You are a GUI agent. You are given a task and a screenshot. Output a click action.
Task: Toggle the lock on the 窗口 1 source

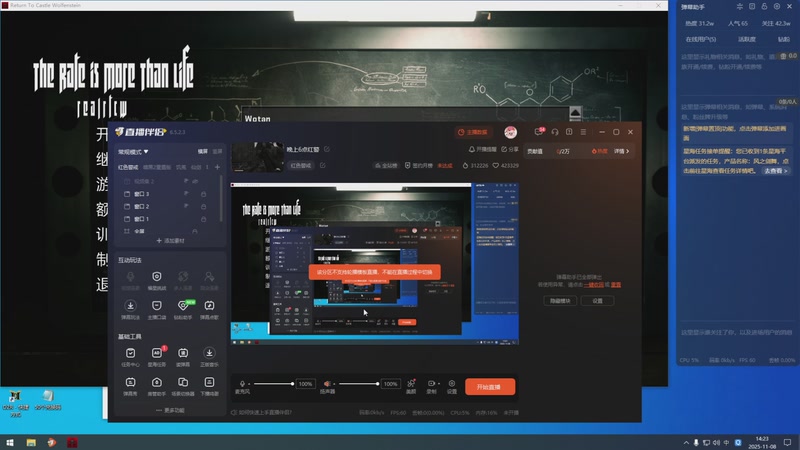pos(203,219)
